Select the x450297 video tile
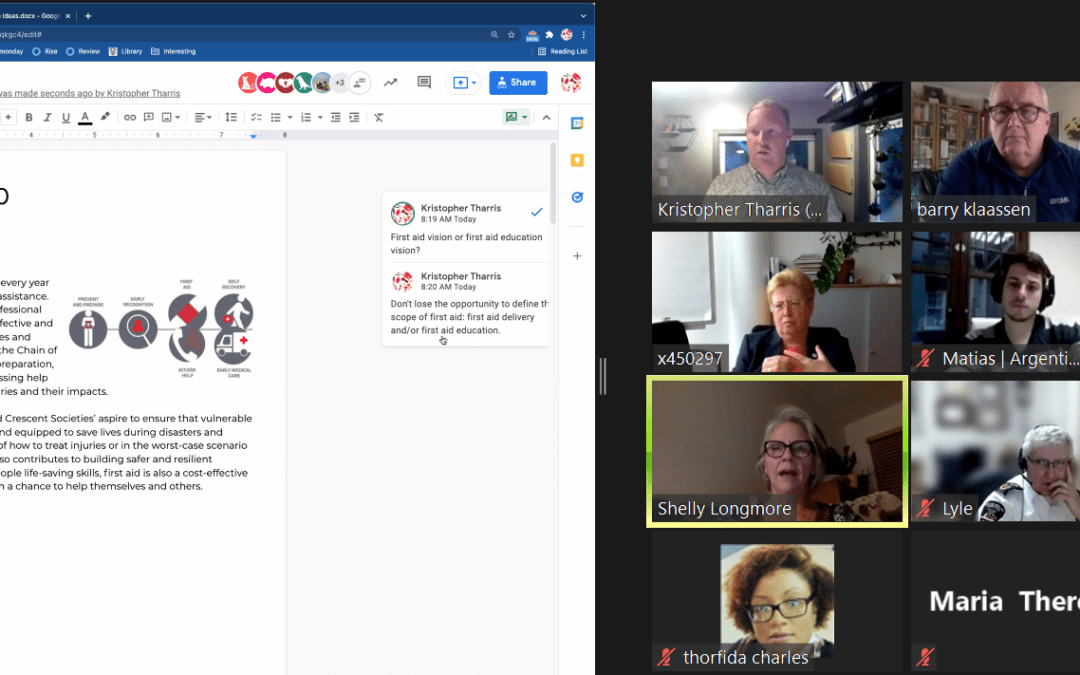This screenshot has height=675, width=1080. (x=777, y=302)
